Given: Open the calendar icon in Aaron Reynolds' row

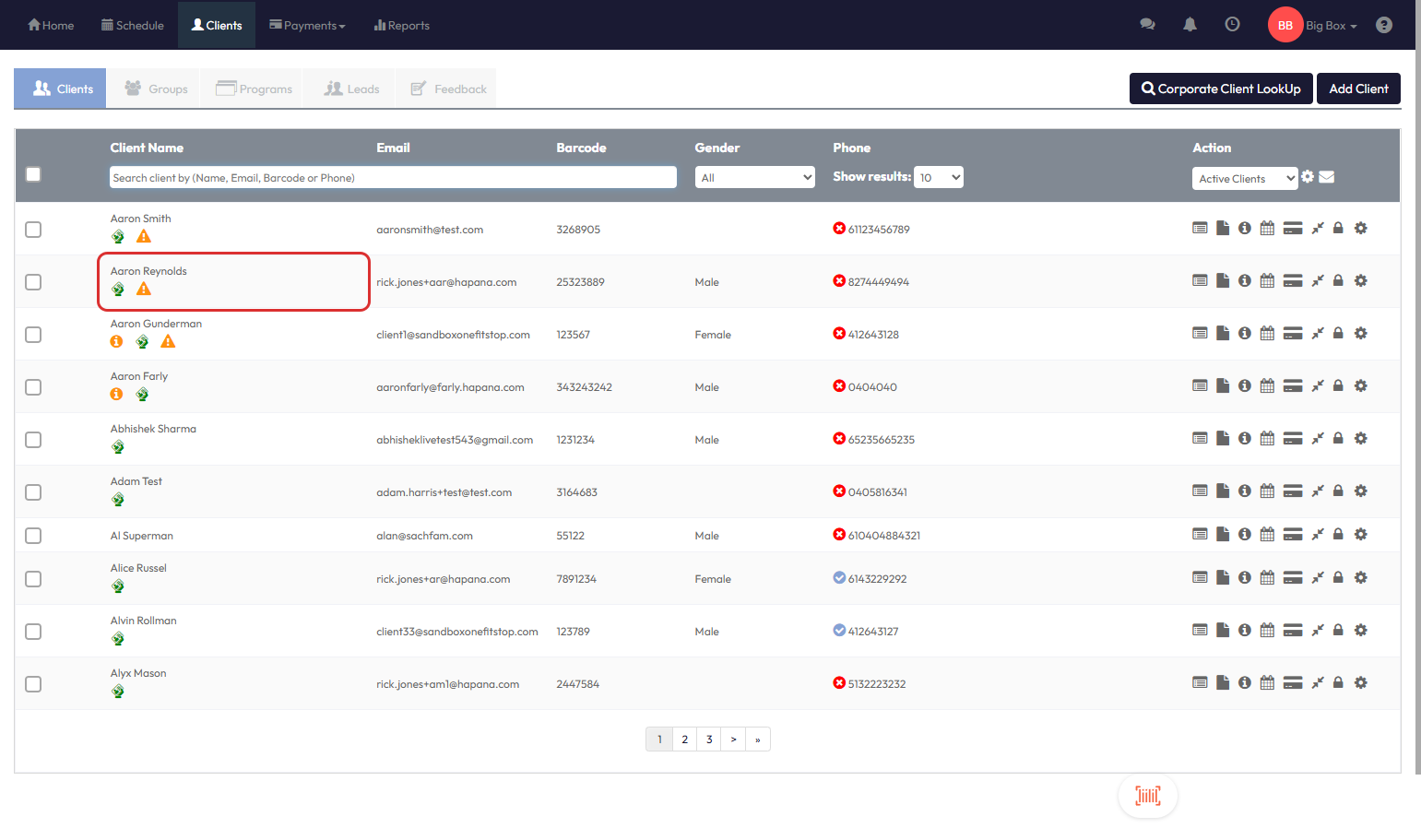Looking at the screenshot, I should coord(1267,281).
